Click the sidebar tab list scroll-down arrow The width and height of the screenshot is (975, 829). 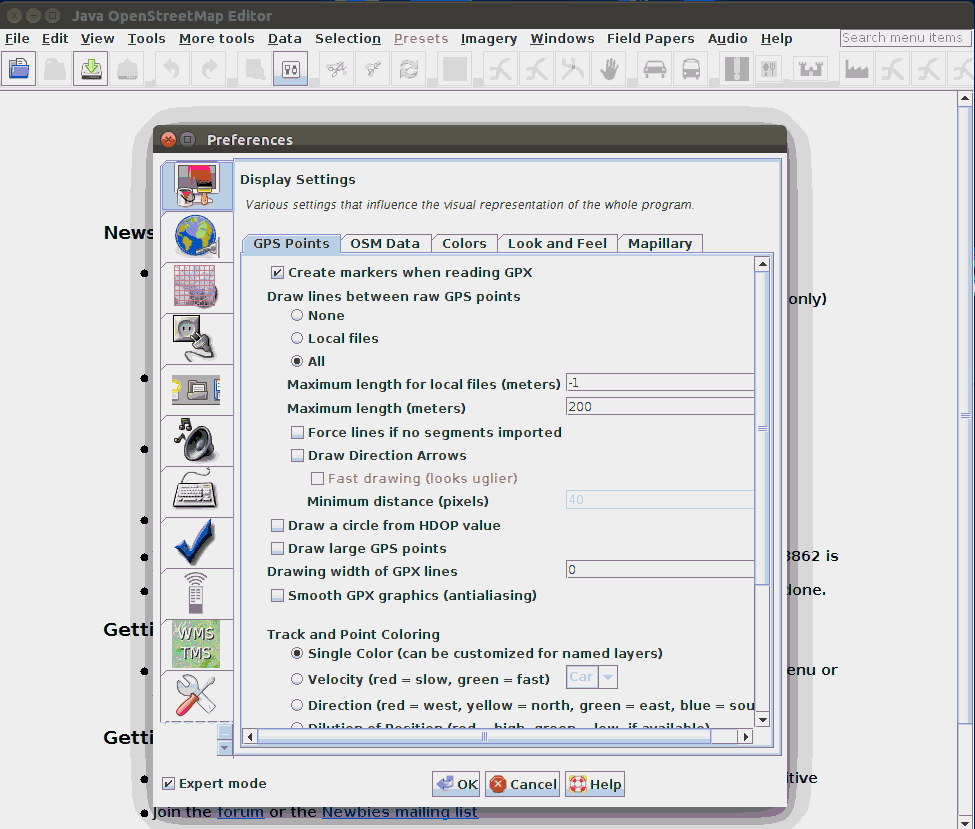point(225,747)
